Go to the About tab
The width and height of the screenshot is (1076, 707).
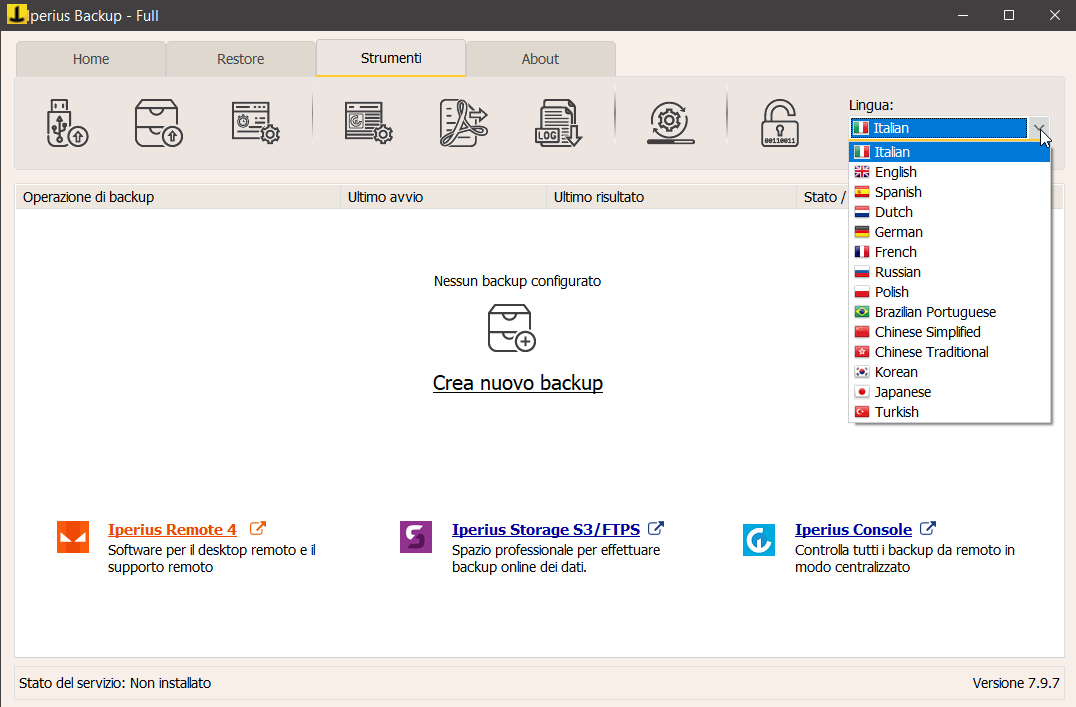coord(540,59)
